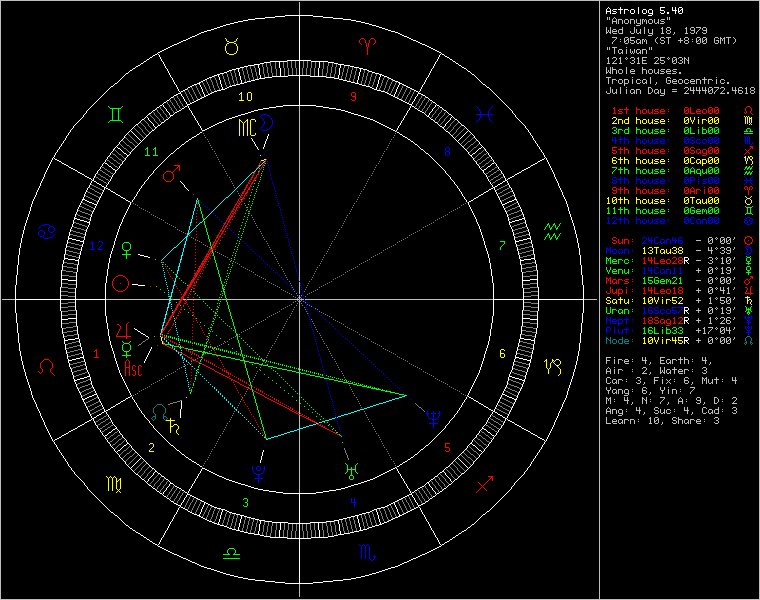Click the Sun glyph at the Sun row's end
This screenshot has height=600, width=760.
pyautogui.click(x=748, y=241)
